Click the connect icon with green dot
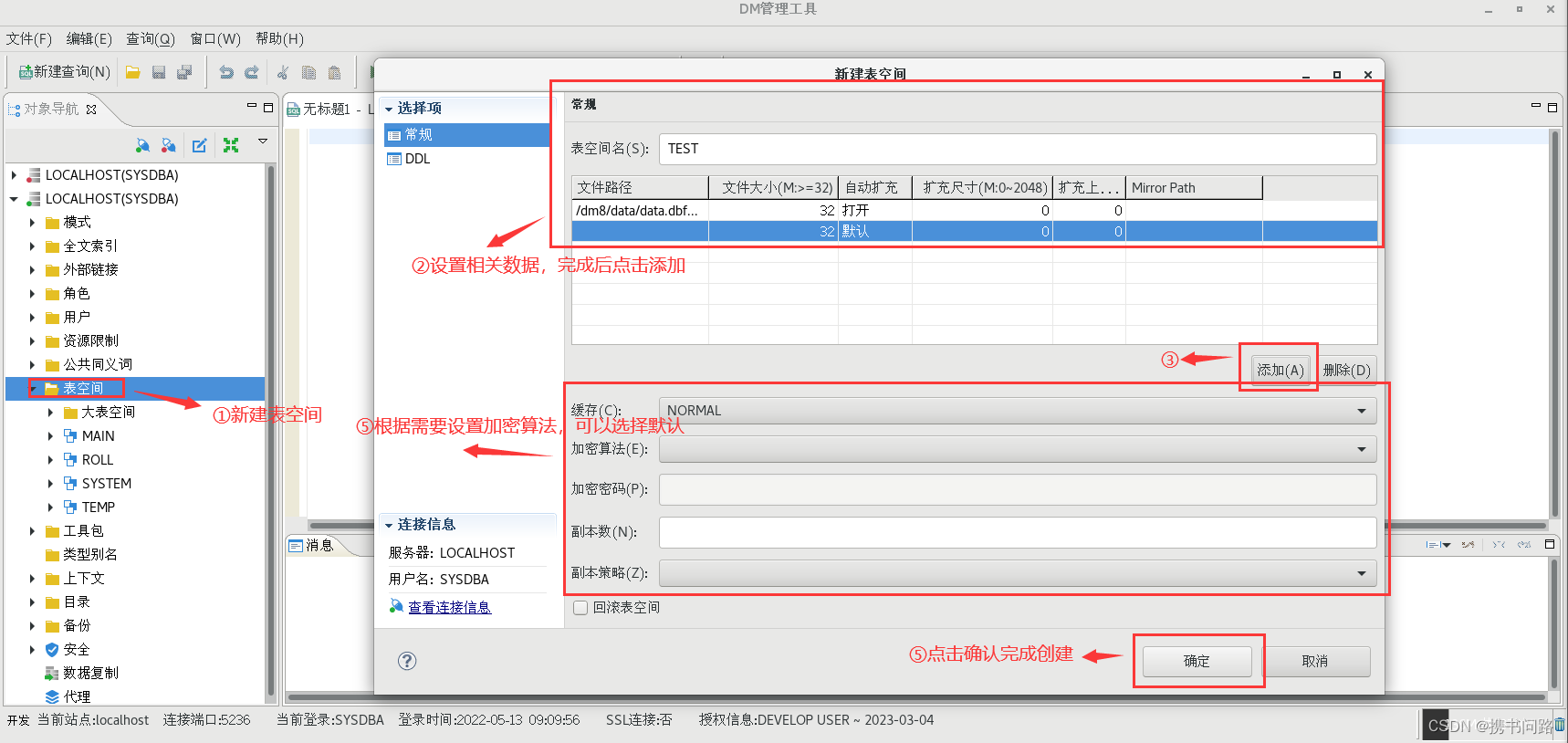This screenshot has width=1568, height=743. pyautogui.click(x=142, y=145)
